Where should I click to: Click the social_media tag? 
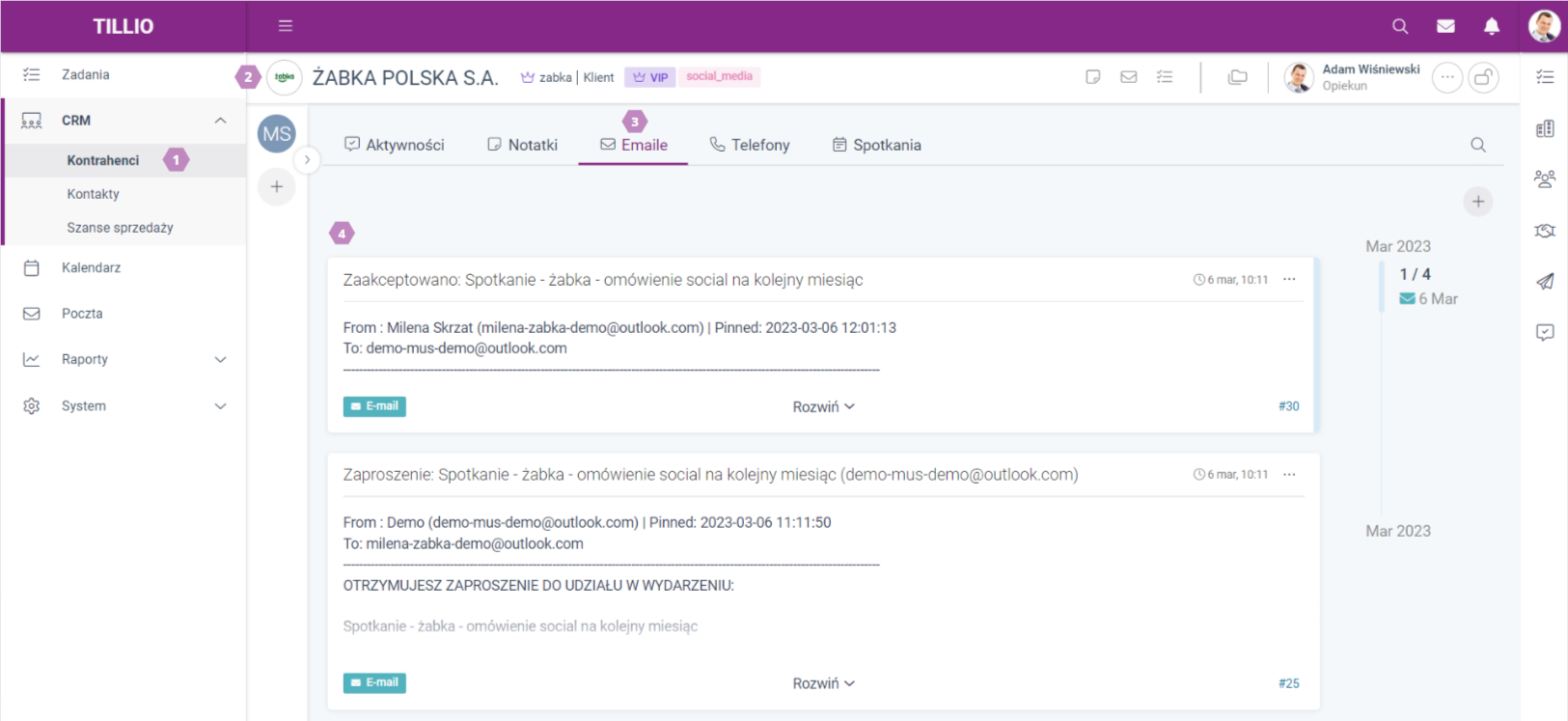tap(720, 76)
